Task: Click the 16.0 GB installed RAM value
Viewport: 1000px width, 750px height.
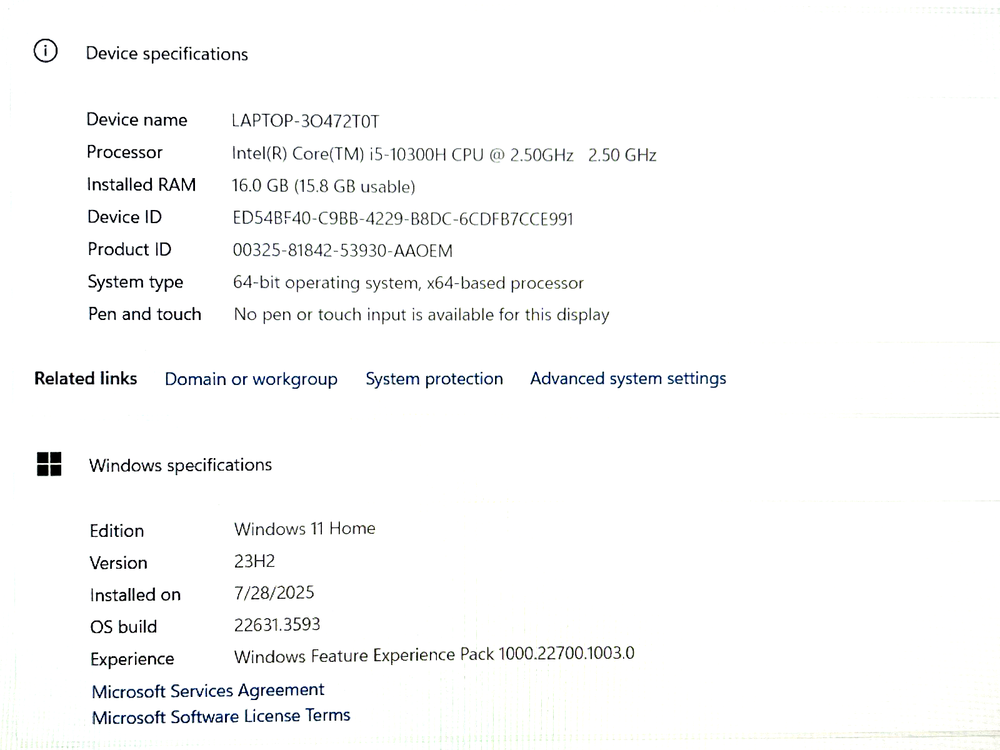Action: [323, 186]
